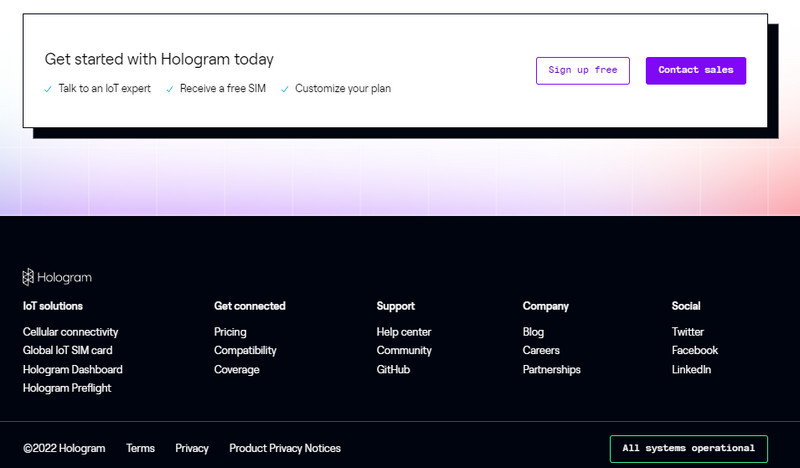View the Pricing page

(x=230, y=332)
